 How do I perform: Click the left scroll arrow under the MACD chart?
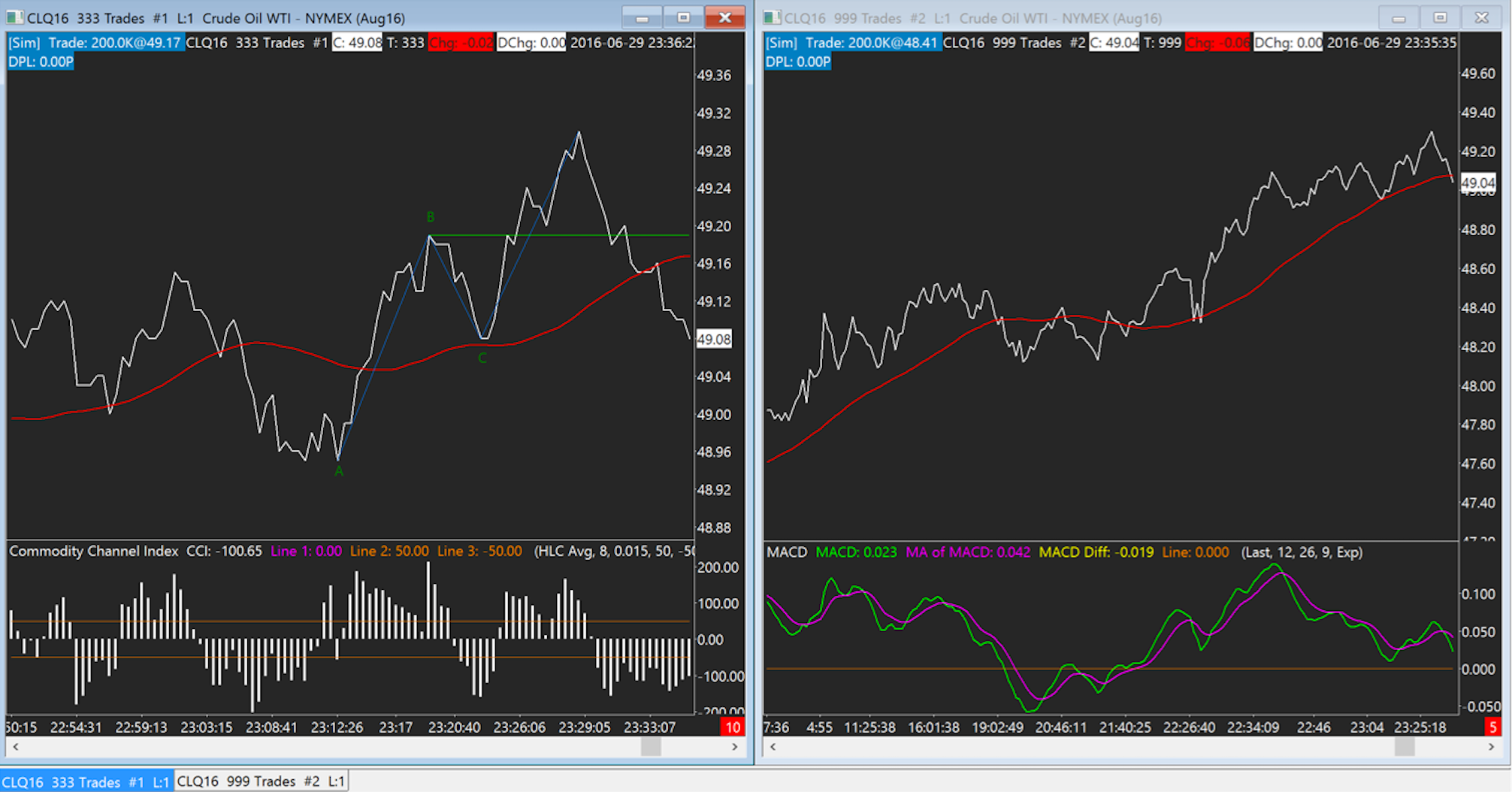[773, 746]
